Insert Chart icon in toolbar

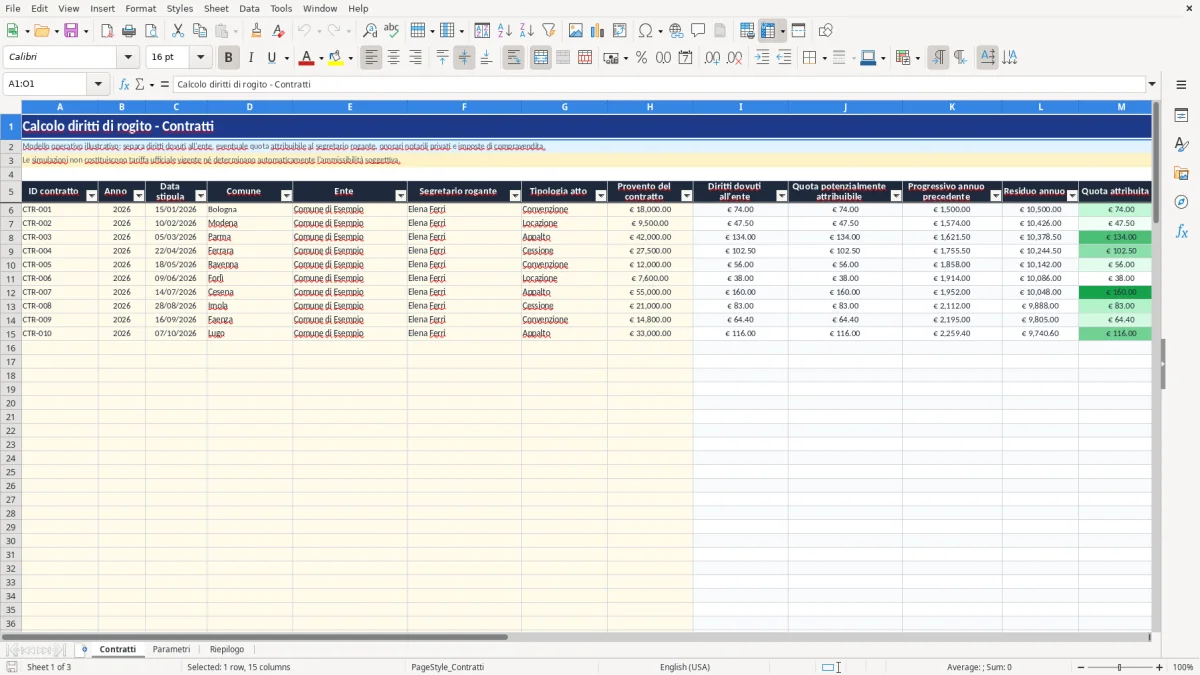pyautogui.click(x=598, y=31)
